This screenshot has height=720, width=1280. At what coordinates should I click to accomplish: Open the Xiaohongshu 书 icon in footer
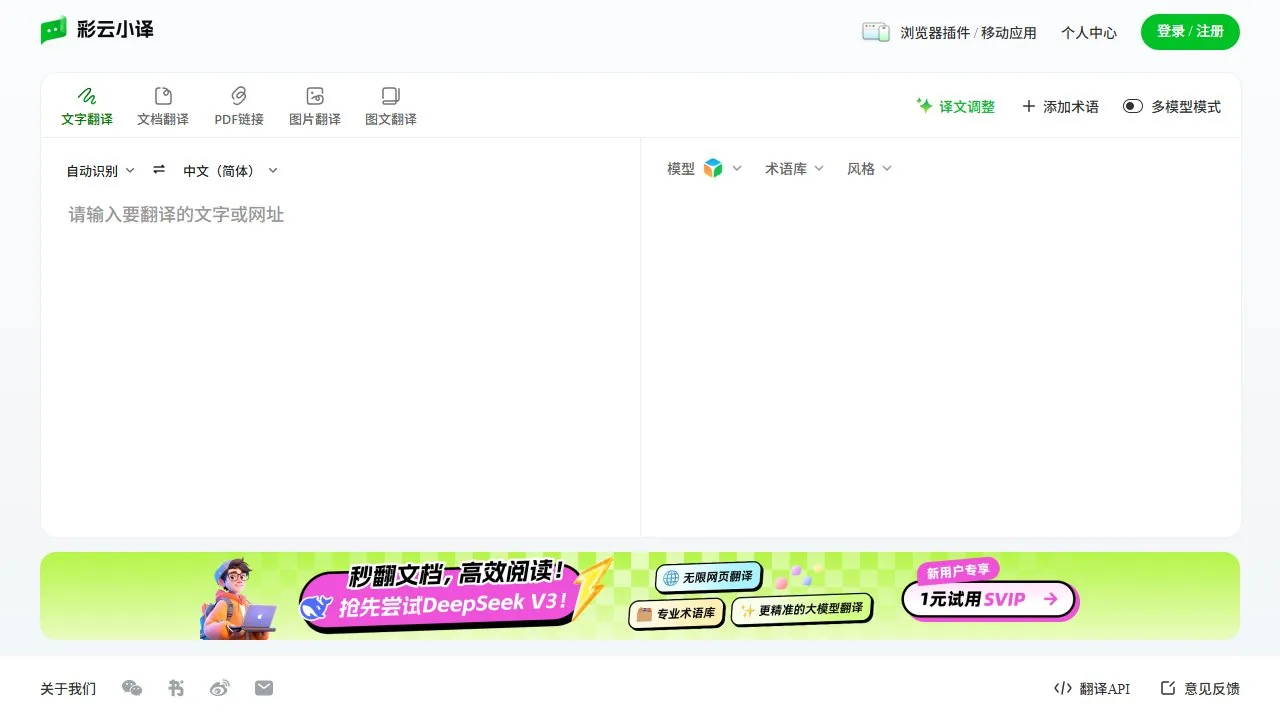click(x=176, y=688)
